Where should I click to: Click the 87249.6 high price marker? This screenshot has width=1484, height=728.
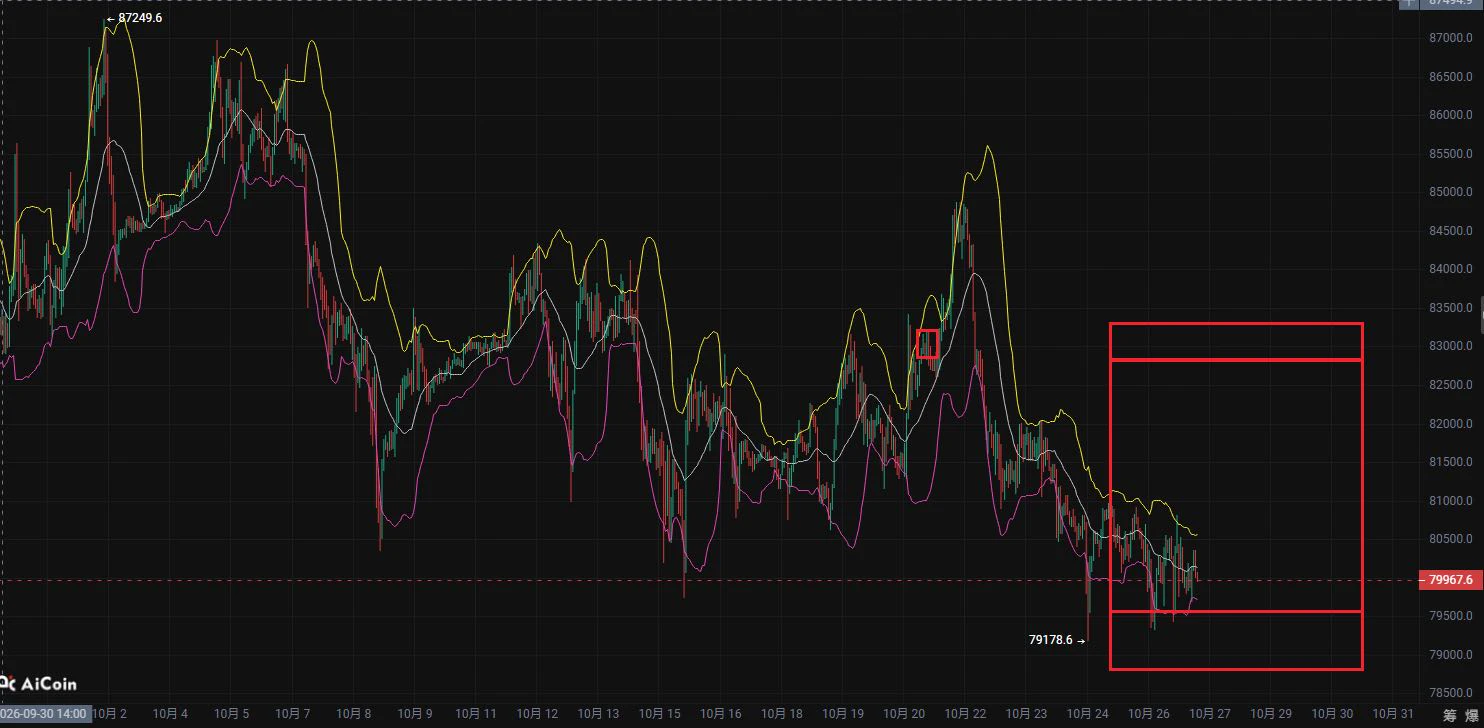[x=134, y=18]
